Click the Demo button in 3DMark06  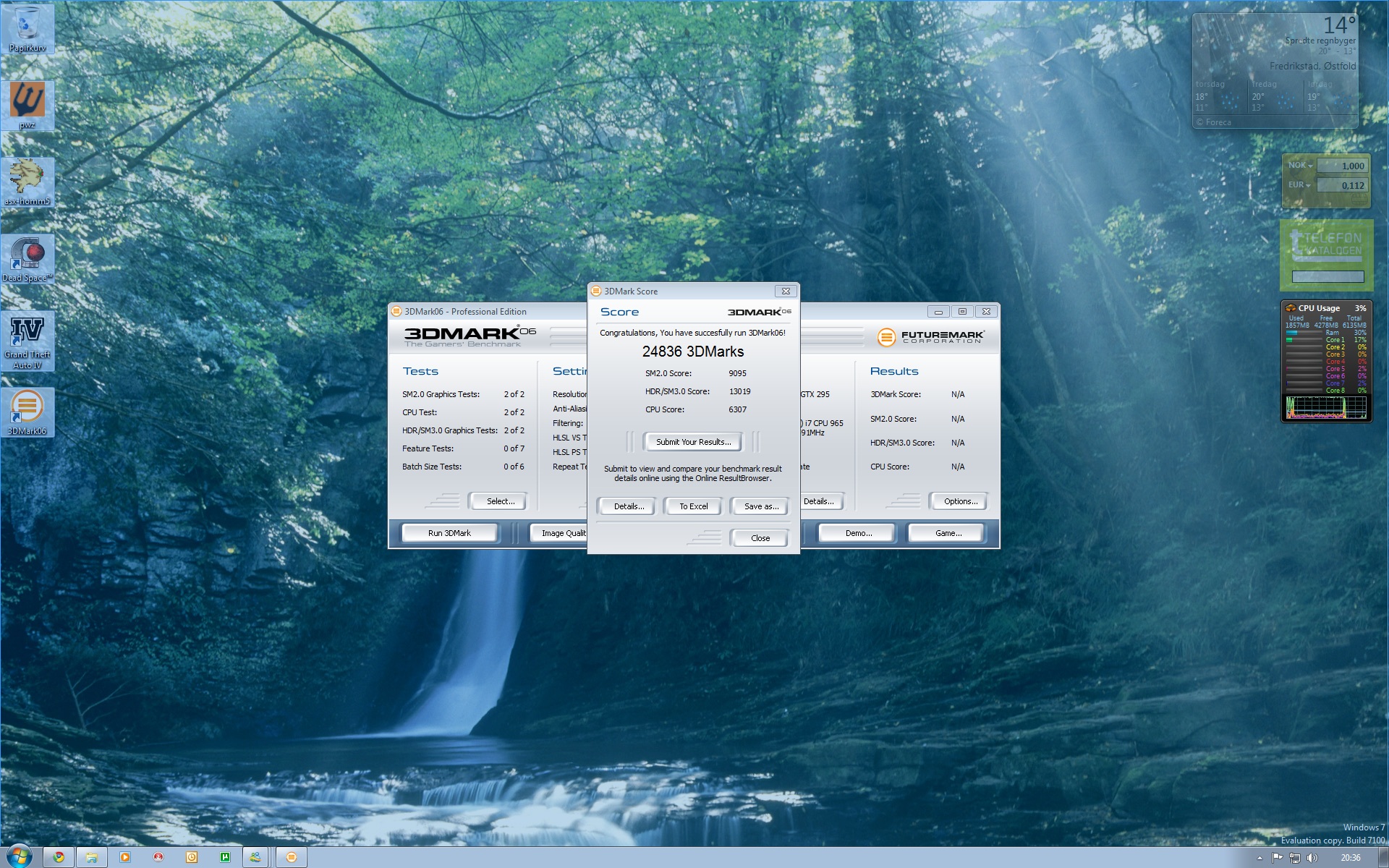pos(858,533)
